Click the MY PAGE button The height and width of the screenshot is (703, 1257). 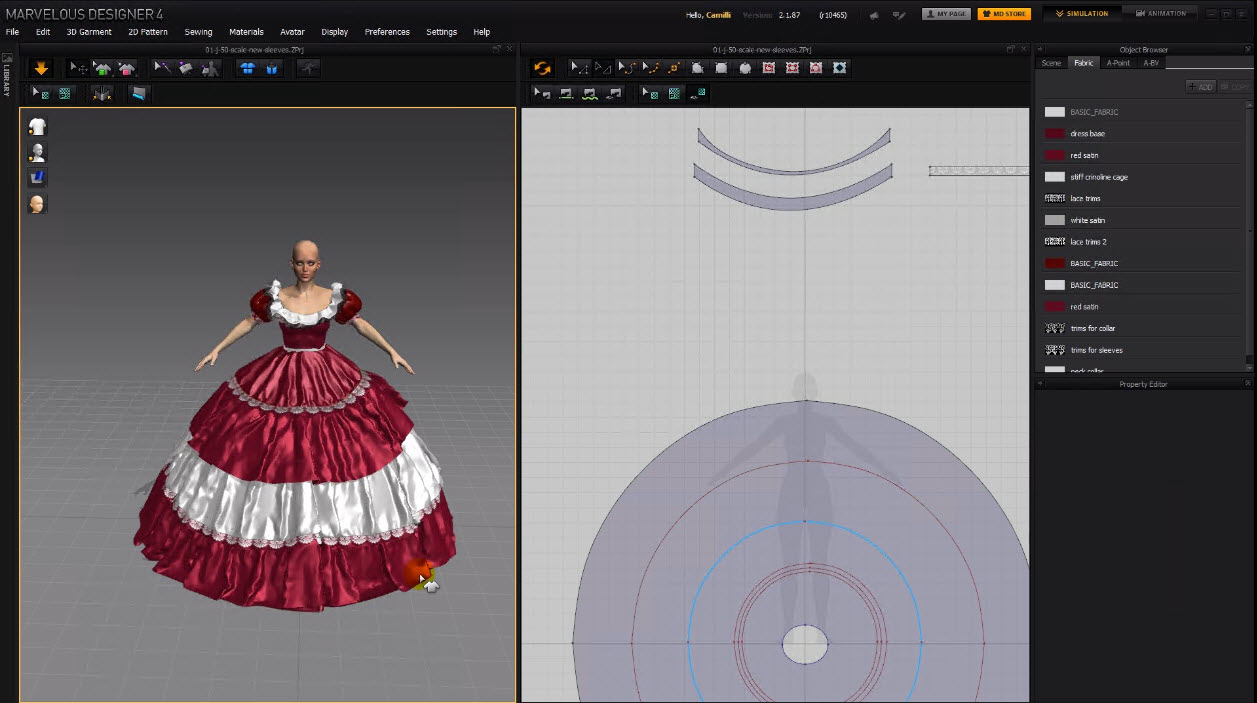tap(946, 14)
